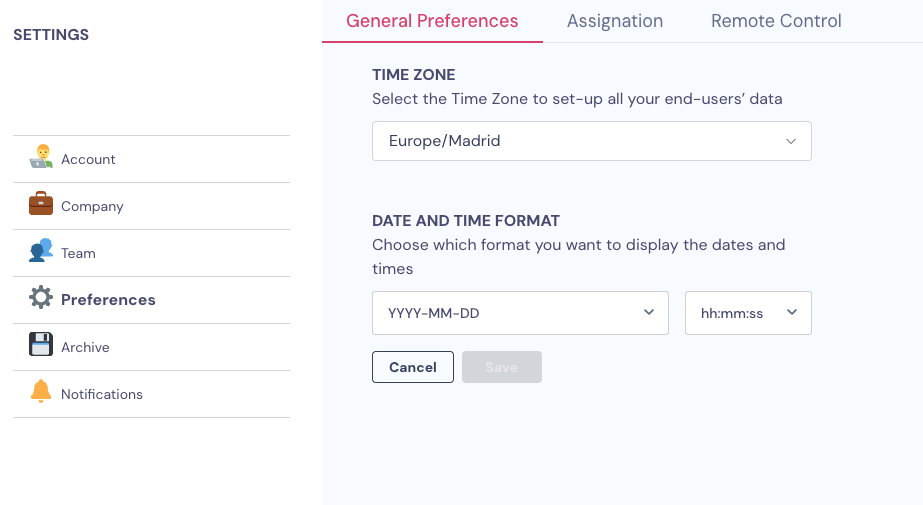The height and width of the screenshot is (505, 923).
Task: Open the YYYY-MM-DD date format dropdown
Action: tap(520, 313)
